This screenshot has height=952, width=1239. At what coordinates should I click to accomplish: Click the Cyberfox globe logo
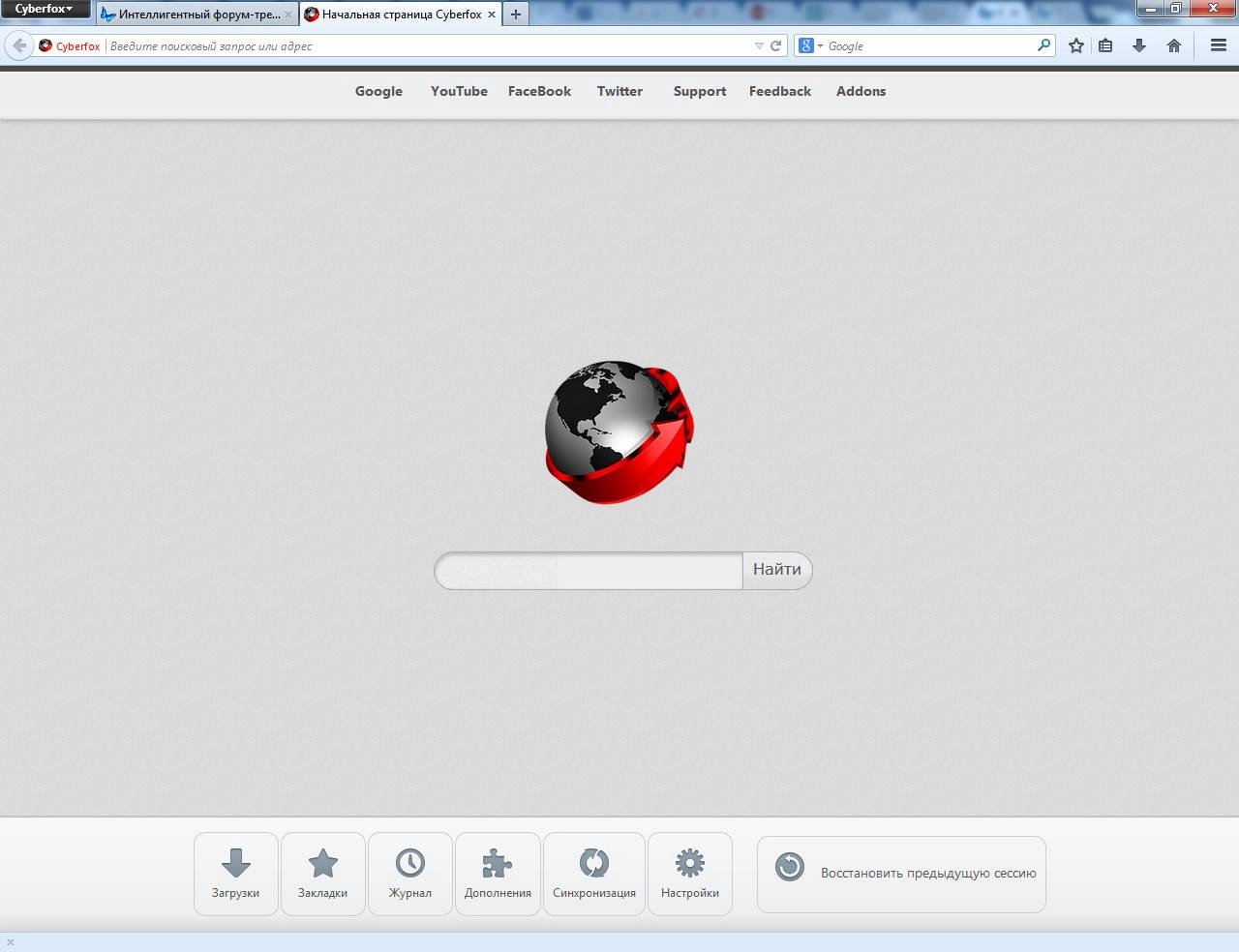point(619,432)
